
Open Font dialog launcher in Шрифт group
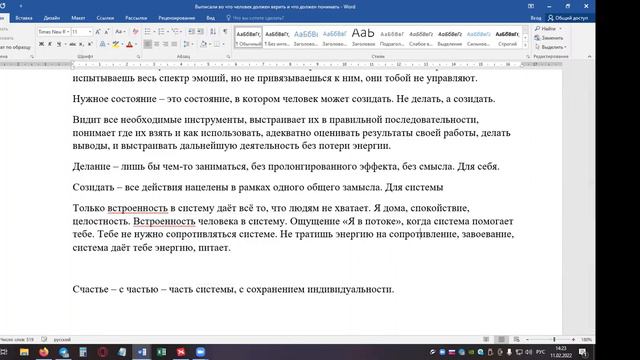click(138, 57)
